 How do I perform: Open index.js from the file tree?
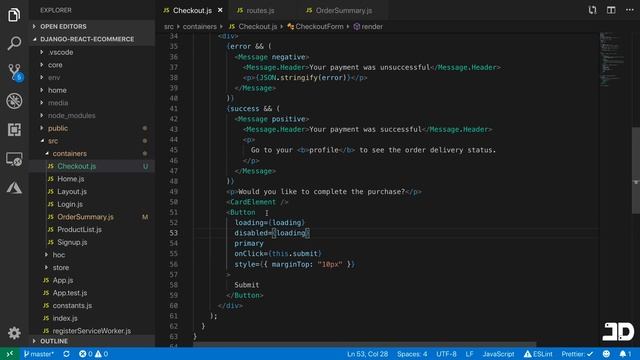point(65,318)
